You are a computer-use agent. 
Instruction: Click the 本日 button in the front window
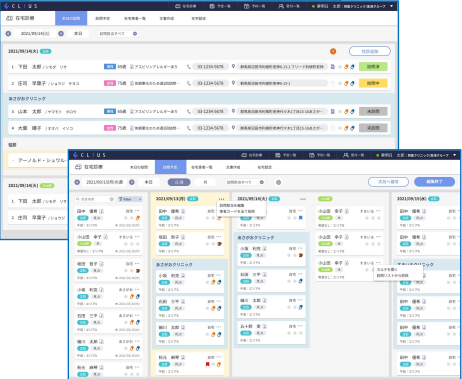click(x=148, y=182)
